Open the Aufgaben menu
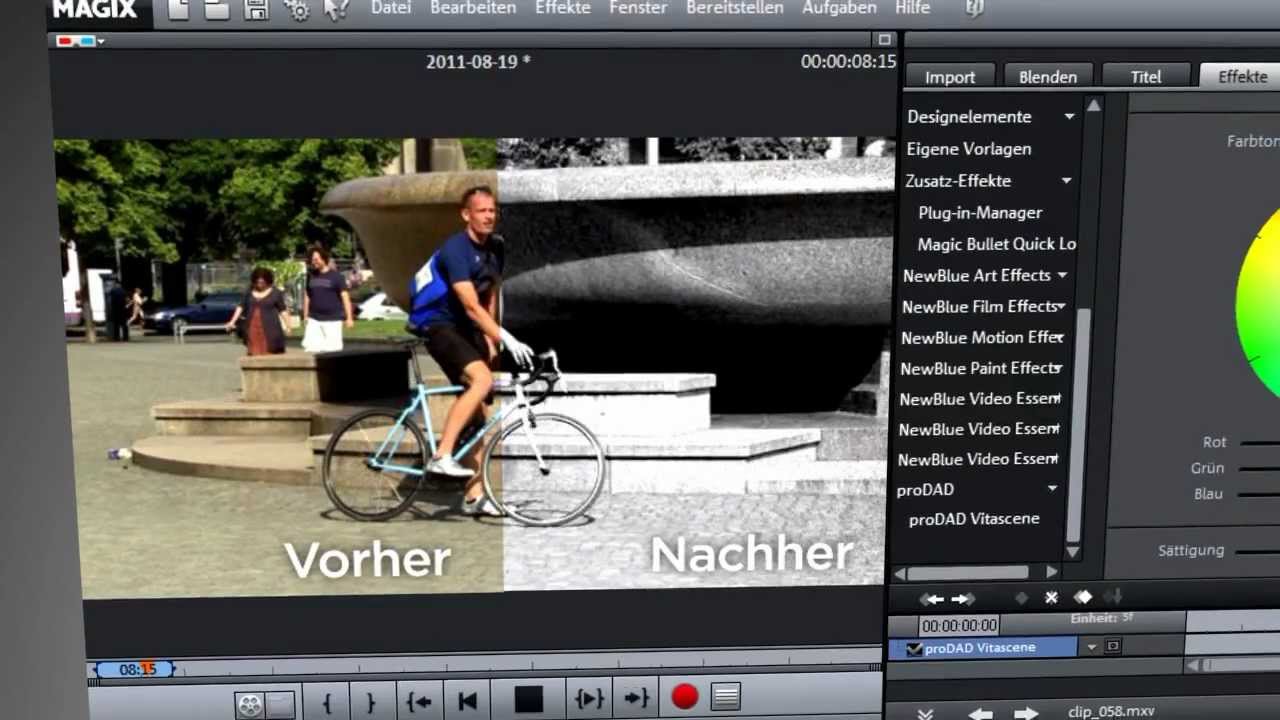 tap(839, 8)
